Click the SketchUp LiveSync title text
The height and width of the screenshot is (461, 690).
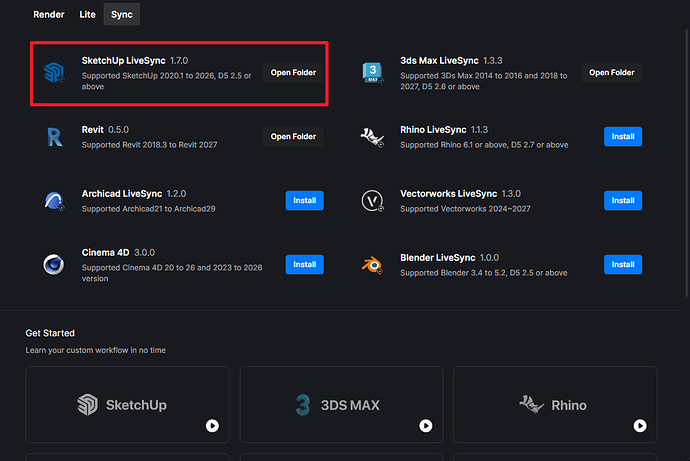(x=124, y=61)
